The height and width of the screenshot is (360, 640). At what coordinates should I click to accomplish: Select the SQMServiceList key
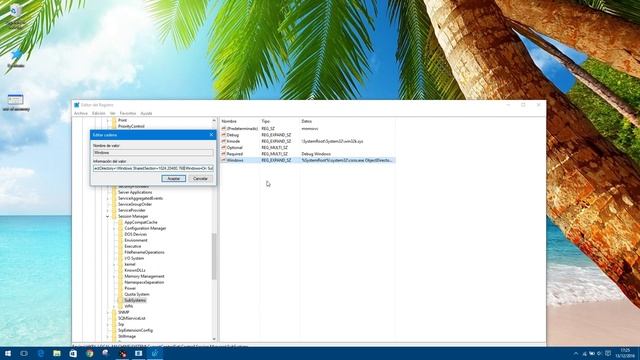pyautogui.click(x=131, y=318)
